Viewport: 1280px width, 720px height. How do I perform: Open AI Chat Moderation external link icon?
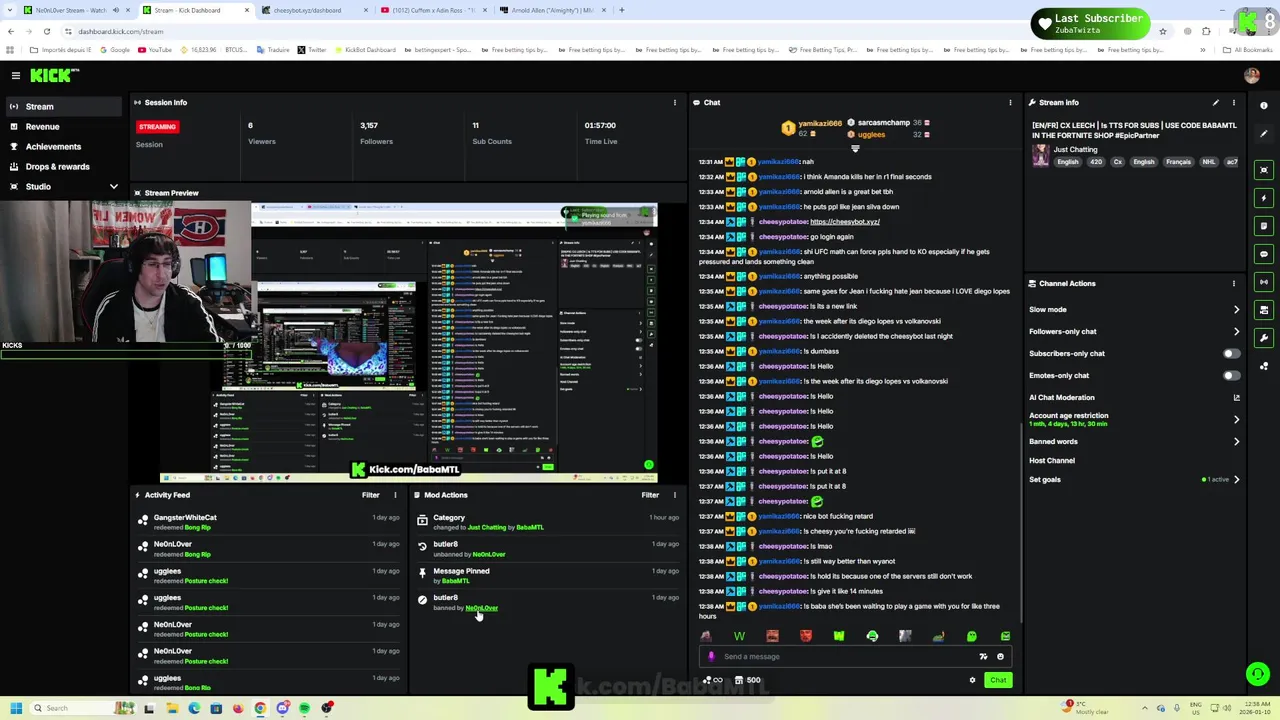(x=1237, y=397)
